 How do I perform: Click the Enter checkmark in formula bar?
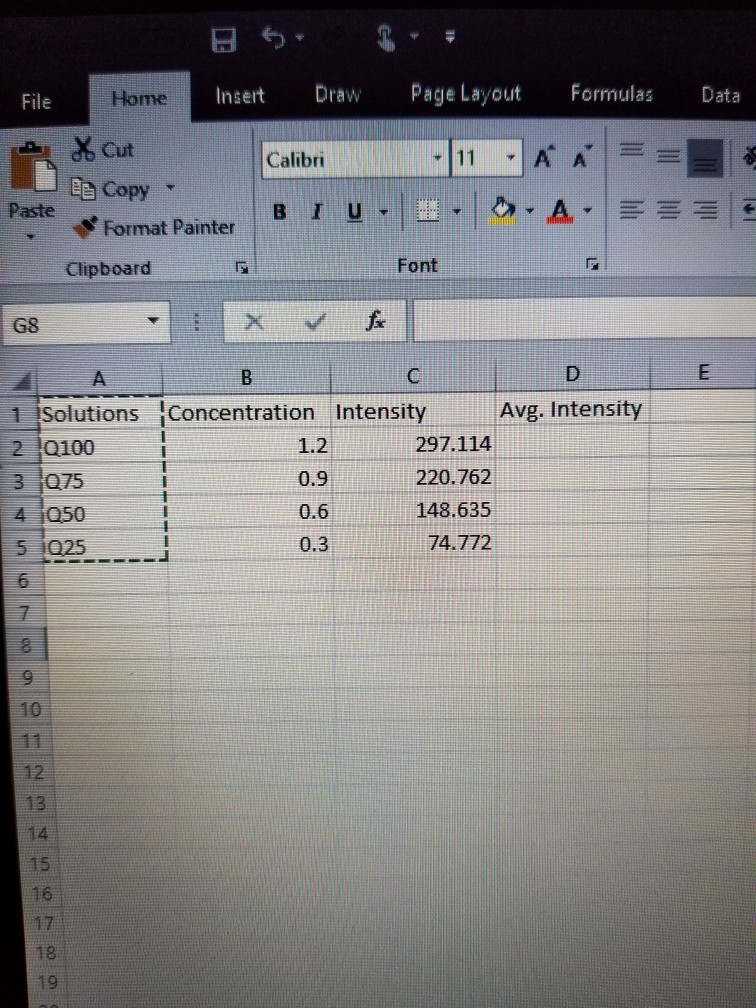tap(314, 321)
